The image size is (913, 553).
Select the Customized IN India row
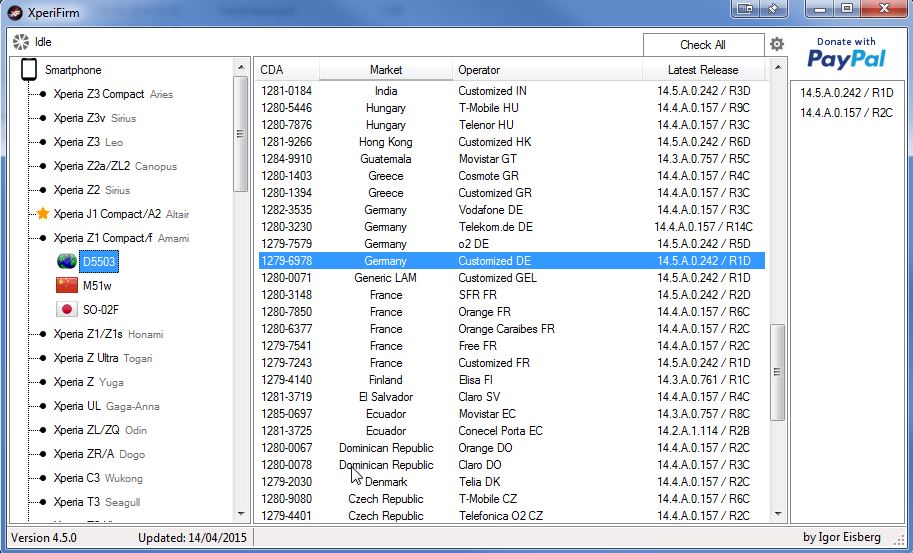pyautogui.click(x=511, y=91)
